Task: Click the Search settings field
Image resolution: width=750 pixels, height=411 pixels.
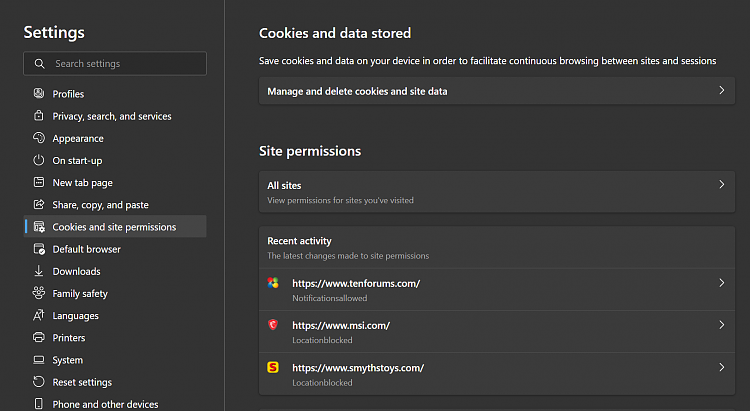Action: pos(115,64)
